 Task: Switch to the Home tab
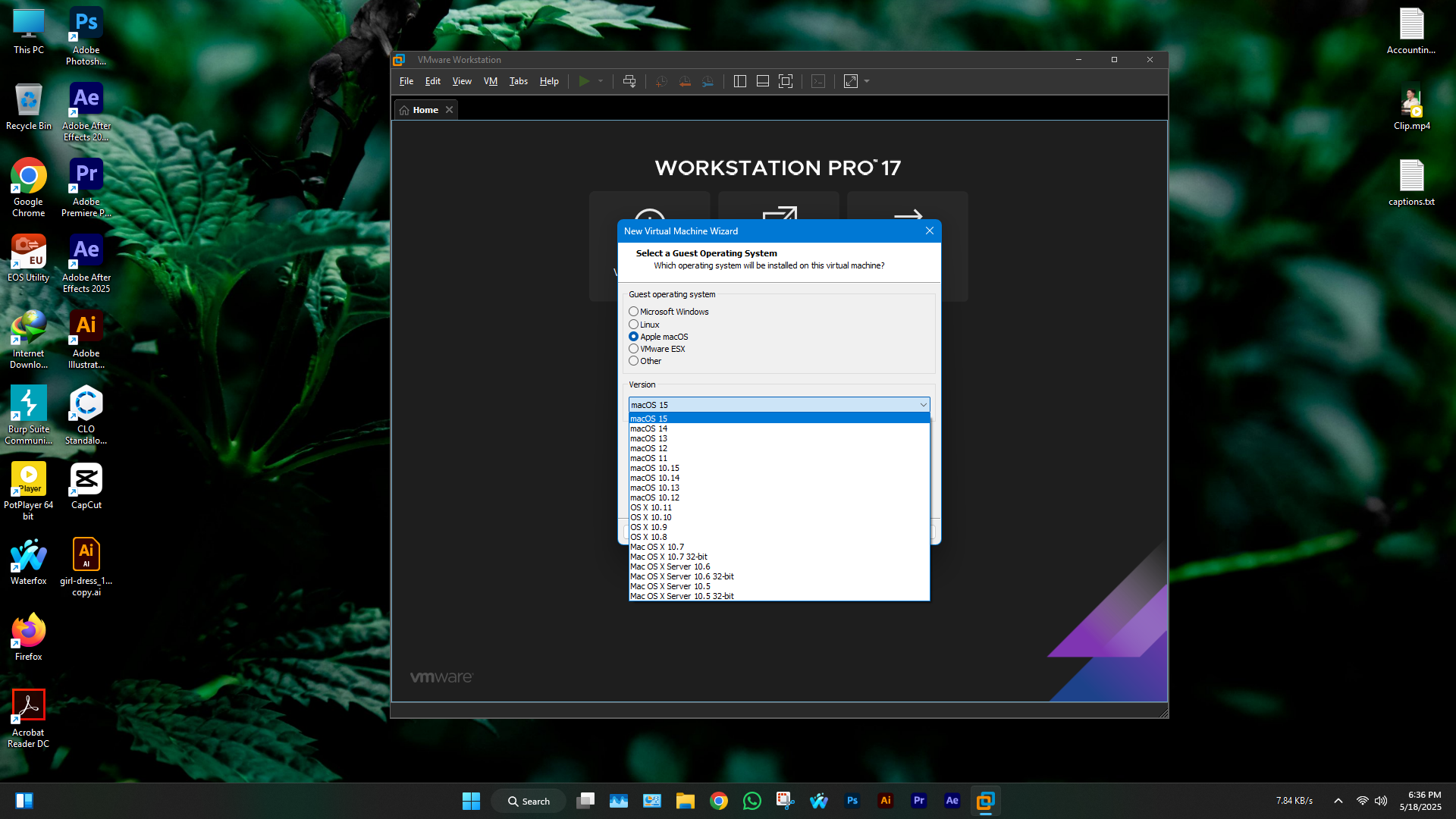(425, 110)
